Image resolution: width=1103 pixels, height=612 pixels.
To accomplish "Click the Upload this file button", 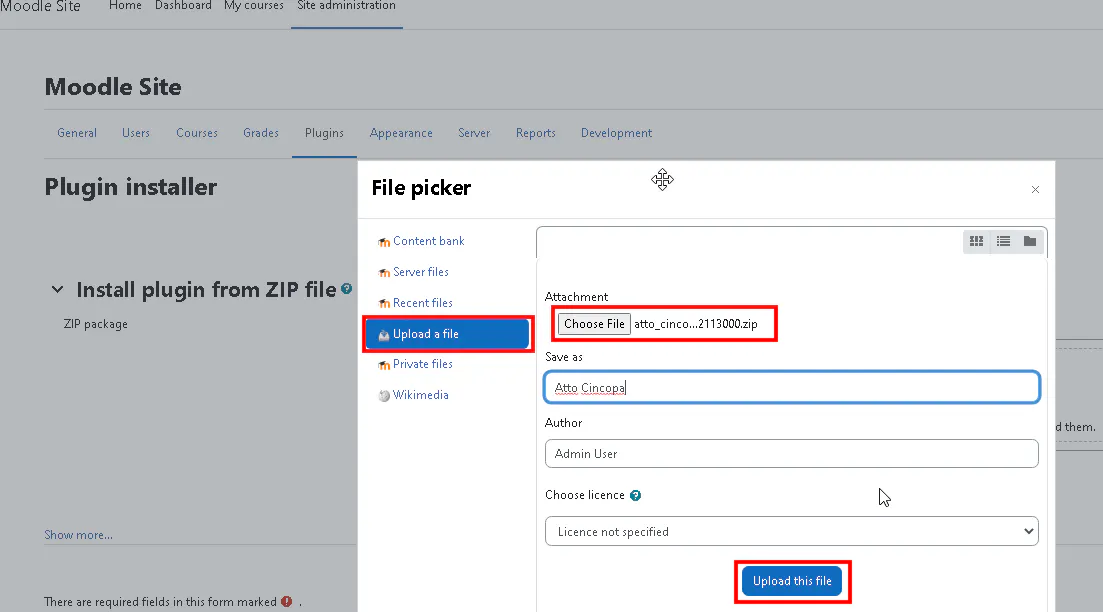I will [x=792, y=581].
